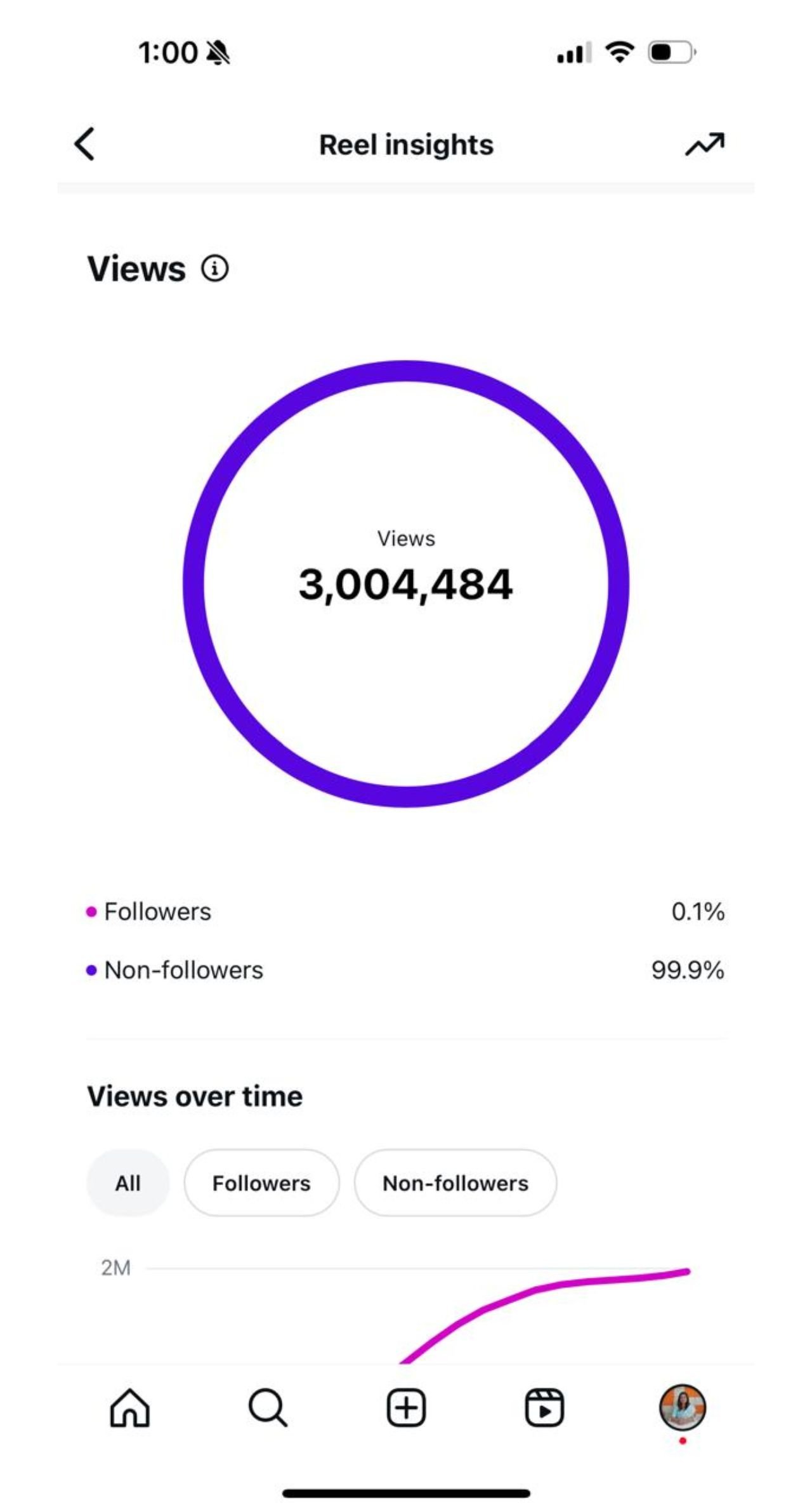Tap the create new post plus icon
Image resolution: width=812 pixels, height=1512 pixels.
click(406, 1408)
